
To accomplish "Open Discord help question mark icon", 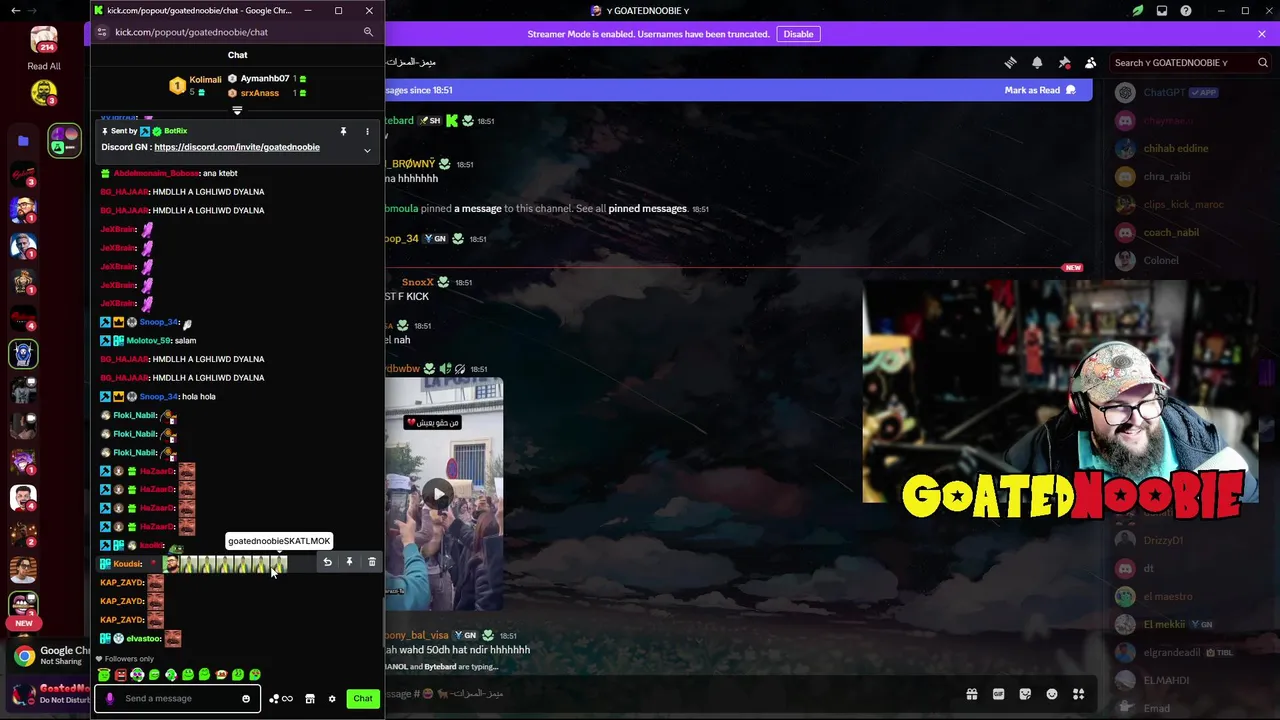I will coord(1186,11).
